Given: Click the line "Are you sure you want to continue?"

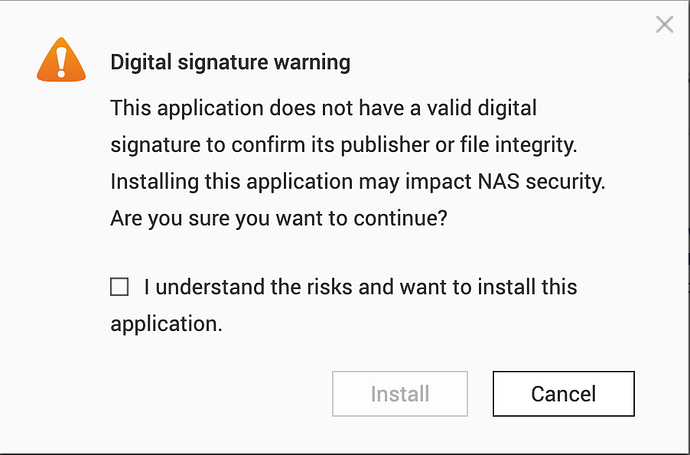Looking at the screenshot, I should click(x=278, y=216).
